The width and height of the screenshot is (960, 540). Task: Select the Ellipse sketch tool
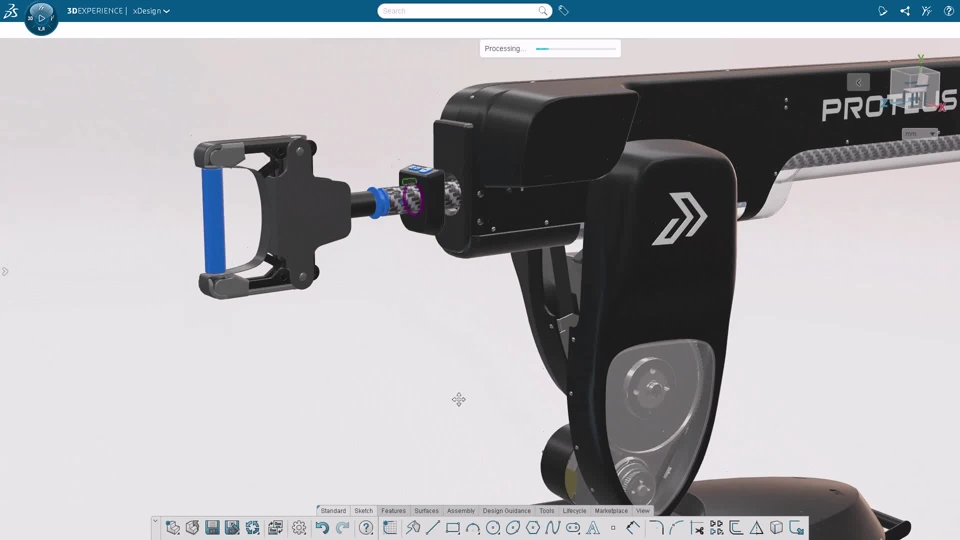pyautogui.click(x=513, y=528)
